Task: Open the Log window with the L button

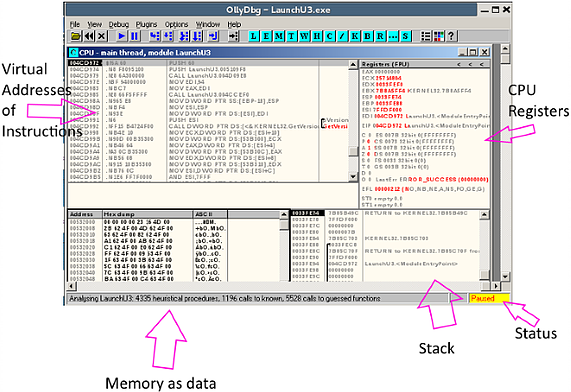Action: tap(254, 36)
